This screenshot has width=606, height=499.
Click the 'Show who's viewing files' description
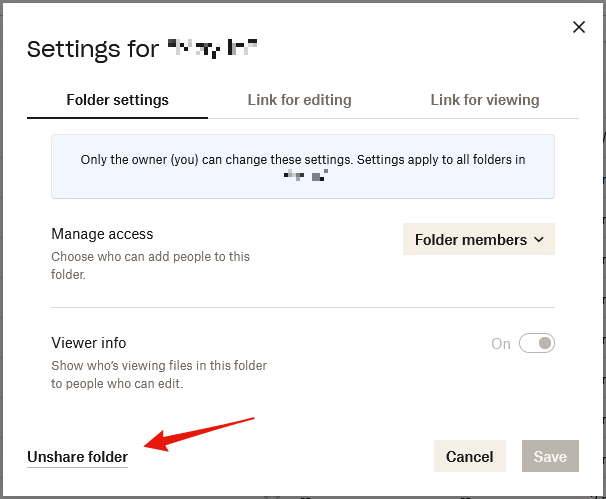(x=159, y=375)
